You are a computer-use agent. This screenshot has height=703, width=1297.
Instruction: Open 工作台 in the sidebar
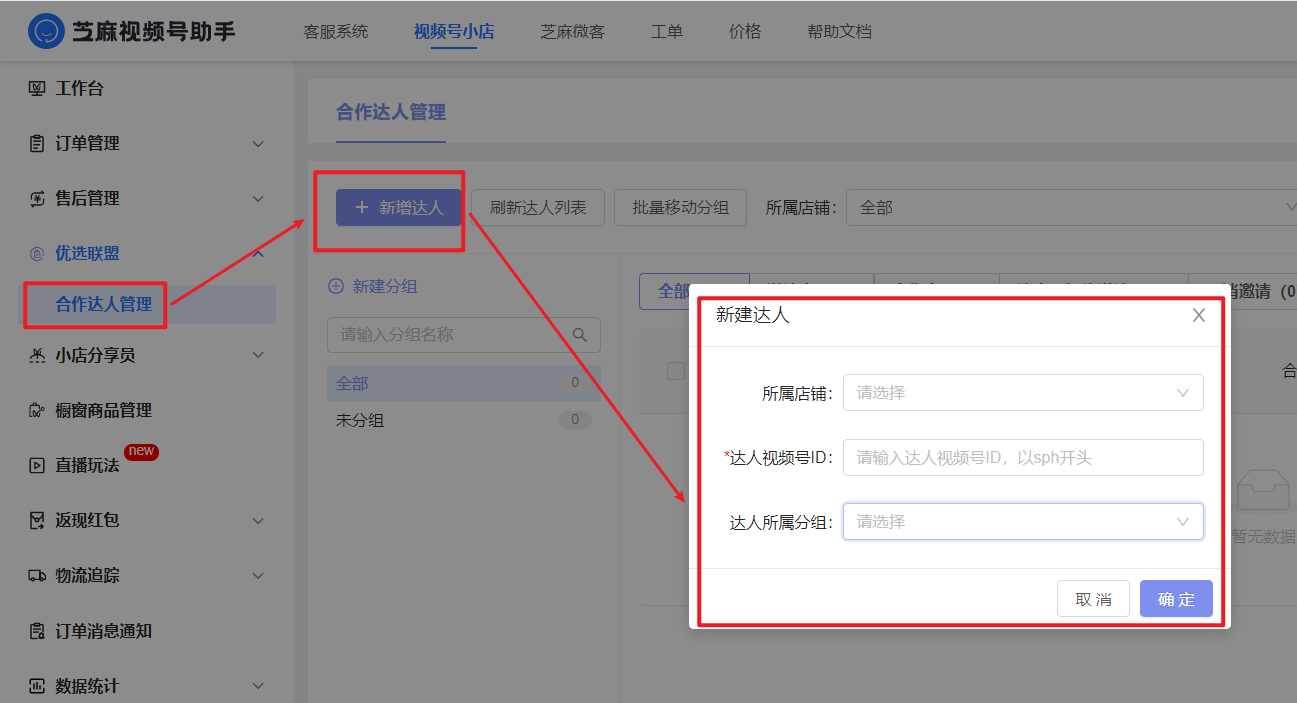(79, 89)
